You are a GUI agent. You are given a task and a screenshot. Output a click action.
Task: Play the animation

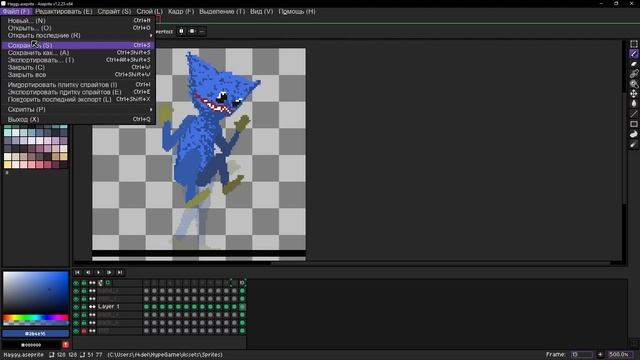click(98, 272)
